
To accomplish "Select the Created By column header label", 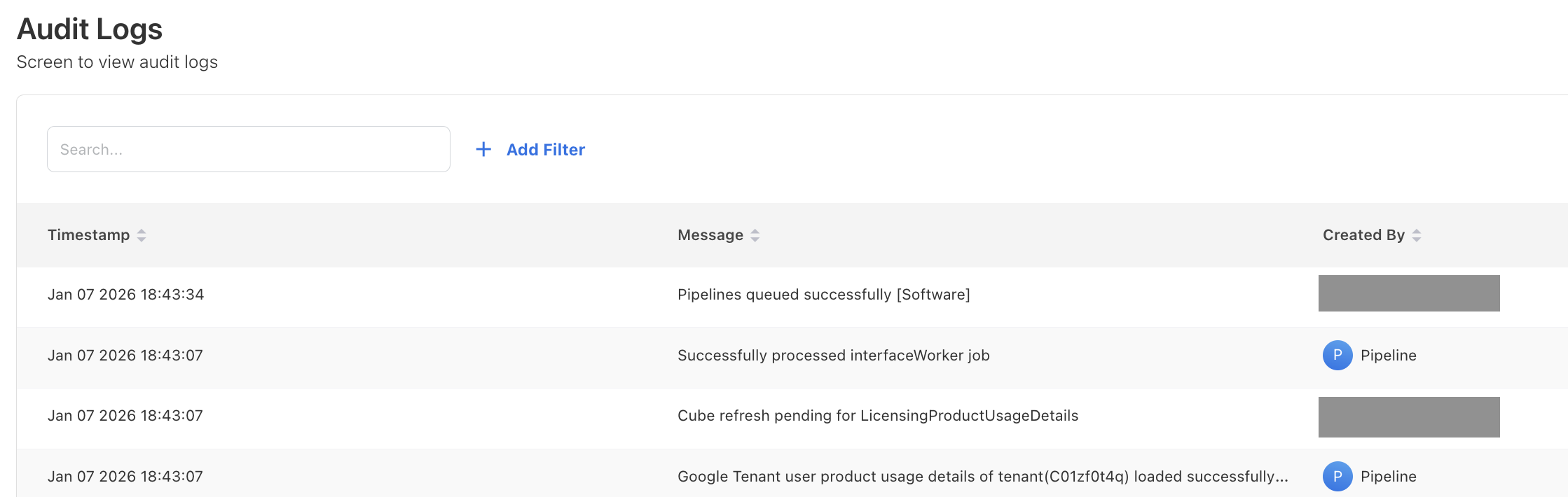I will coord(1363,235).
